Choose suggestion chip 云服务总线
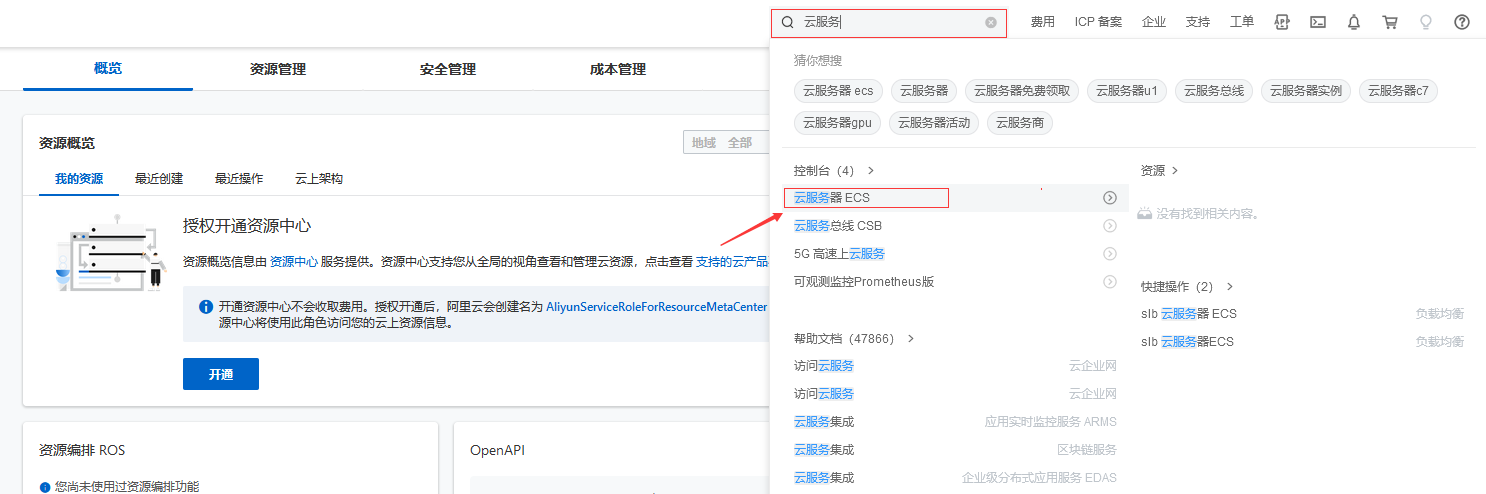Viewport: 1486px width, 494px height. tap(1214, 91)
